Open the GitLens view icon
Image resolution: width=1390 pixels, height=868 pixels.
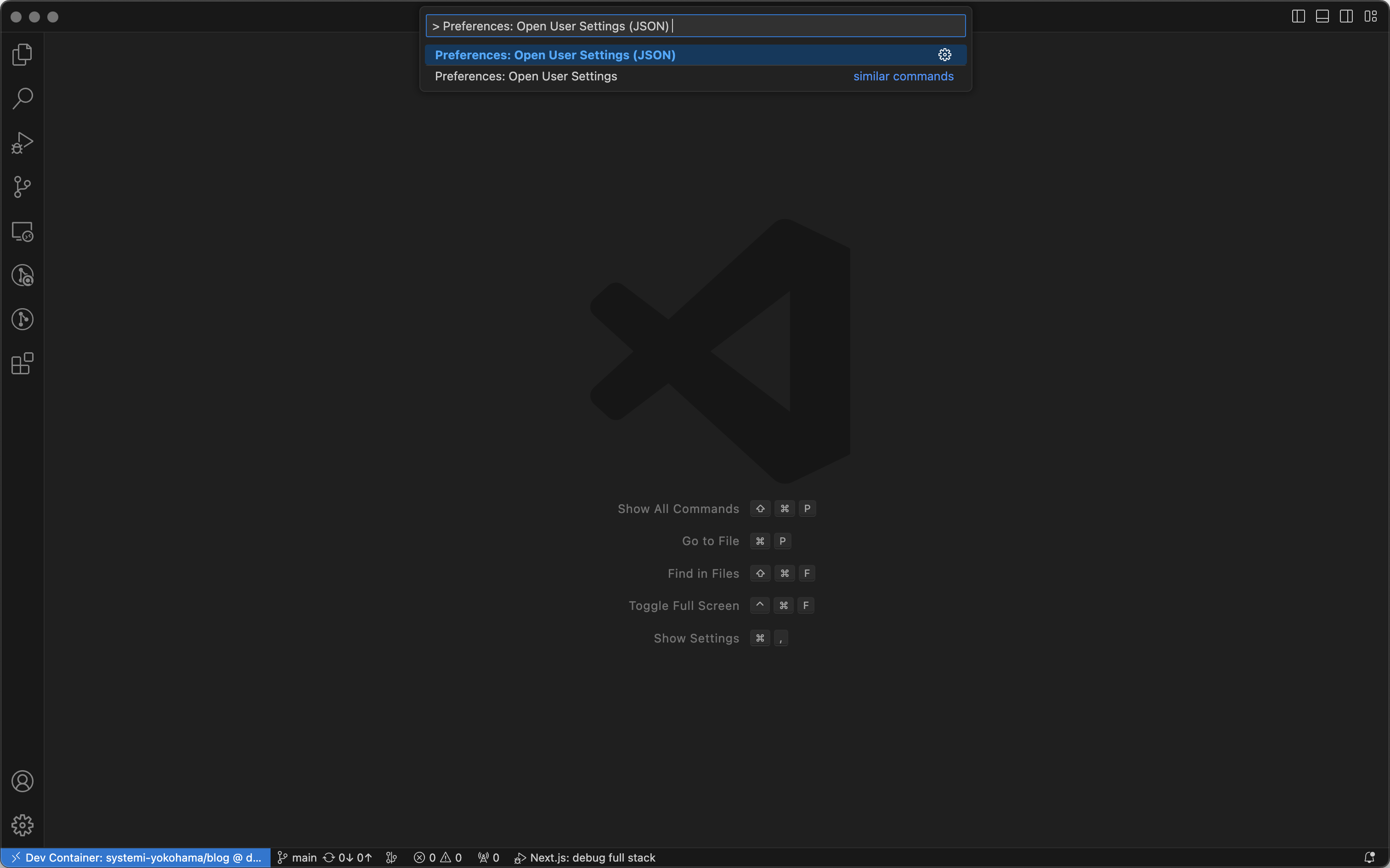coord(23,319)
